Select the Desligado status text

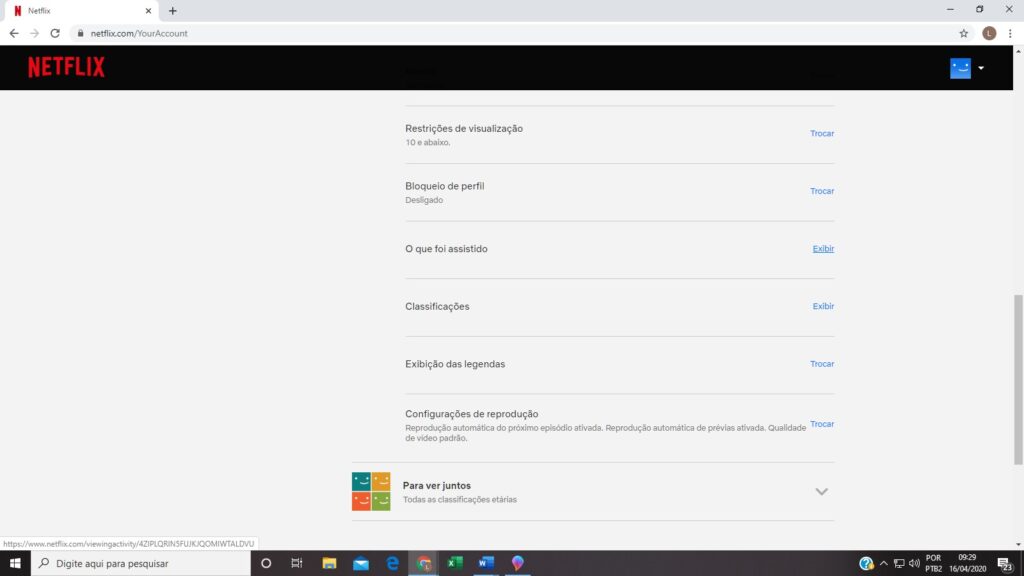pyautogui.click(x=424, y=200)
